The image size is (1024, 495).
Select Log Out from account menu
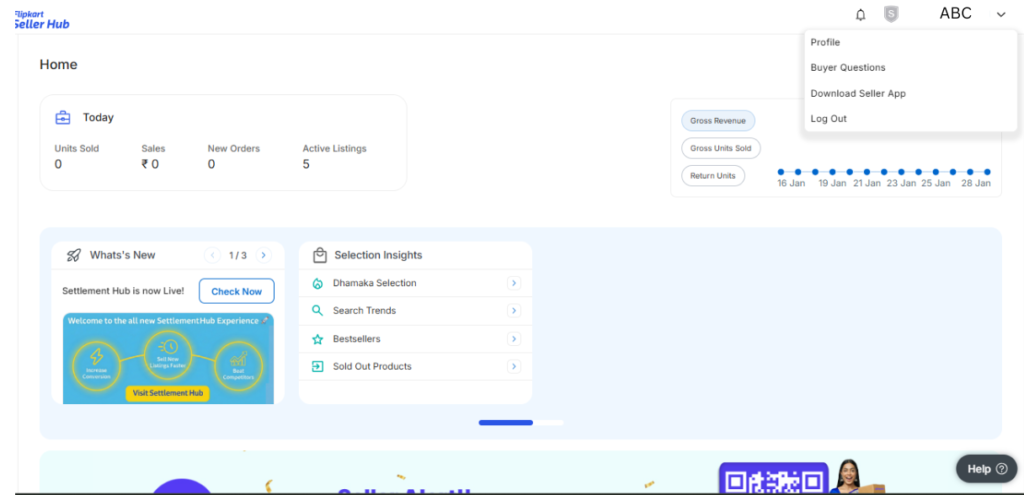[829, 119]
